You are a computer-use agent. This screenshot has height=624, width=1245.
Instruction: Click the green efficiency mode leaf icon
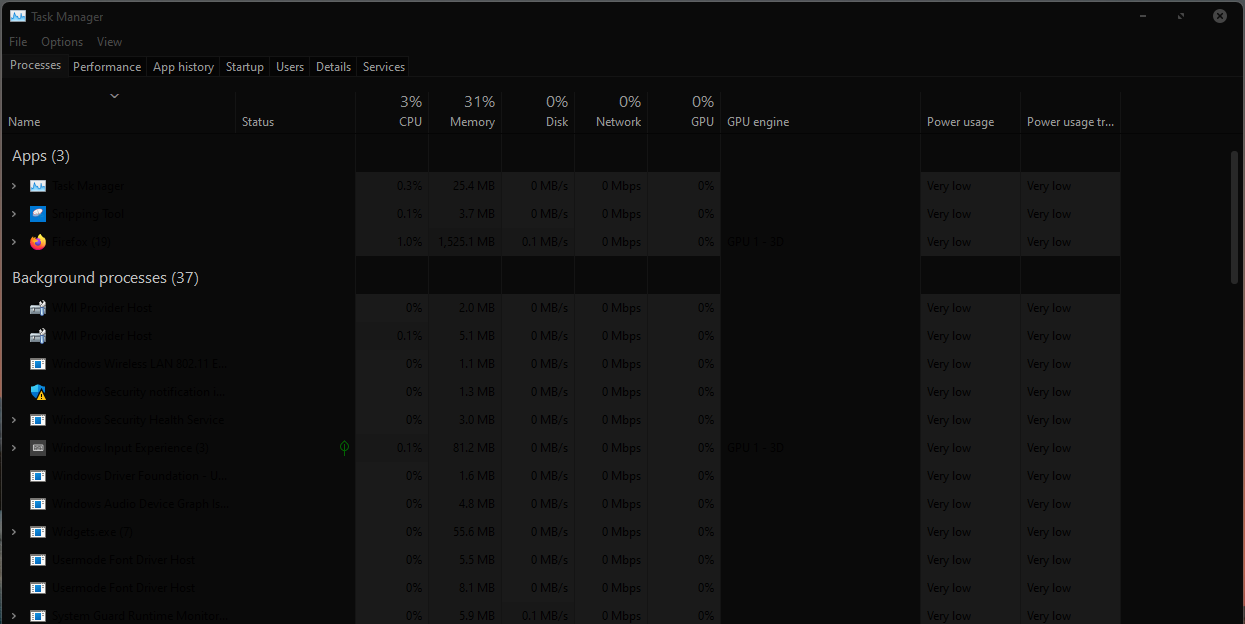(344, 447)
